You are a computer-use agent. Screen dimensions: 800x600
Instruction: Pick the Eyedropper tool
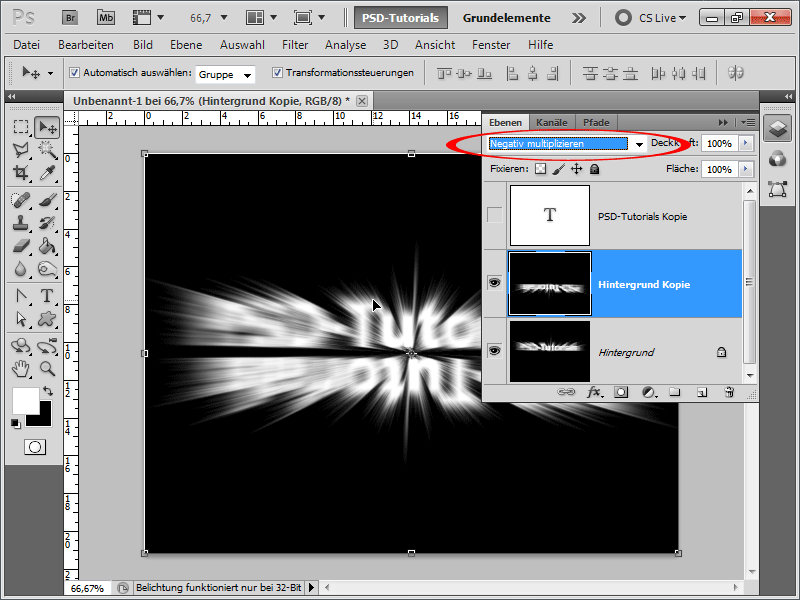46,173
